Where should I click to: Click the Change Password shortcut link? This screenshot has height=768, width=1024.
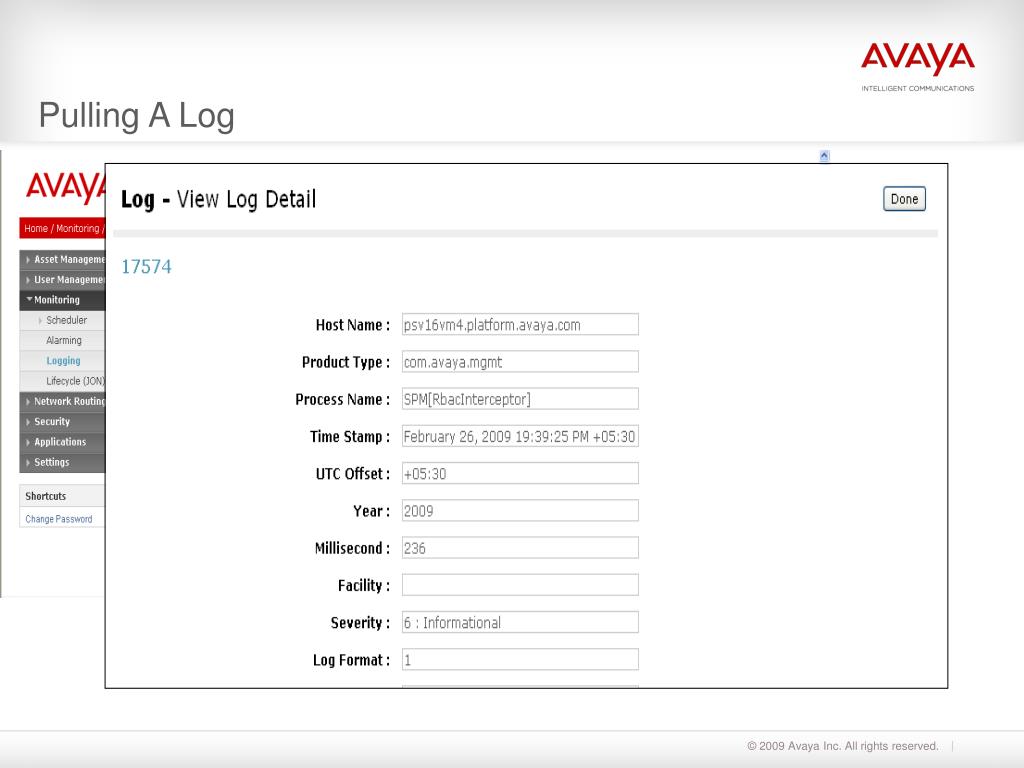[x=59, y=519]
